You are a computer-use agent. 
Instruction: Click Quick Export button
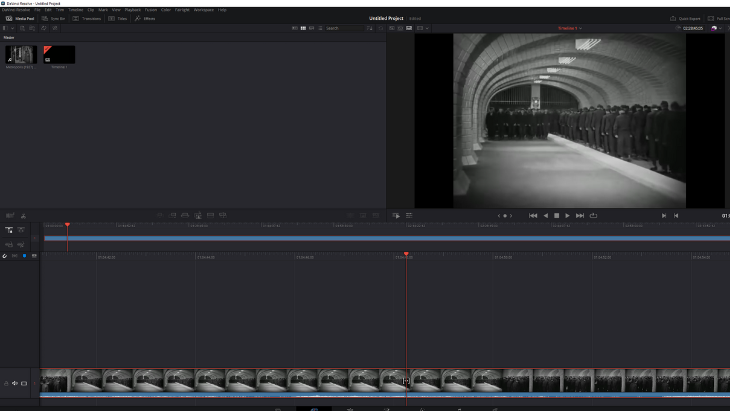click(x=687, y=18)
